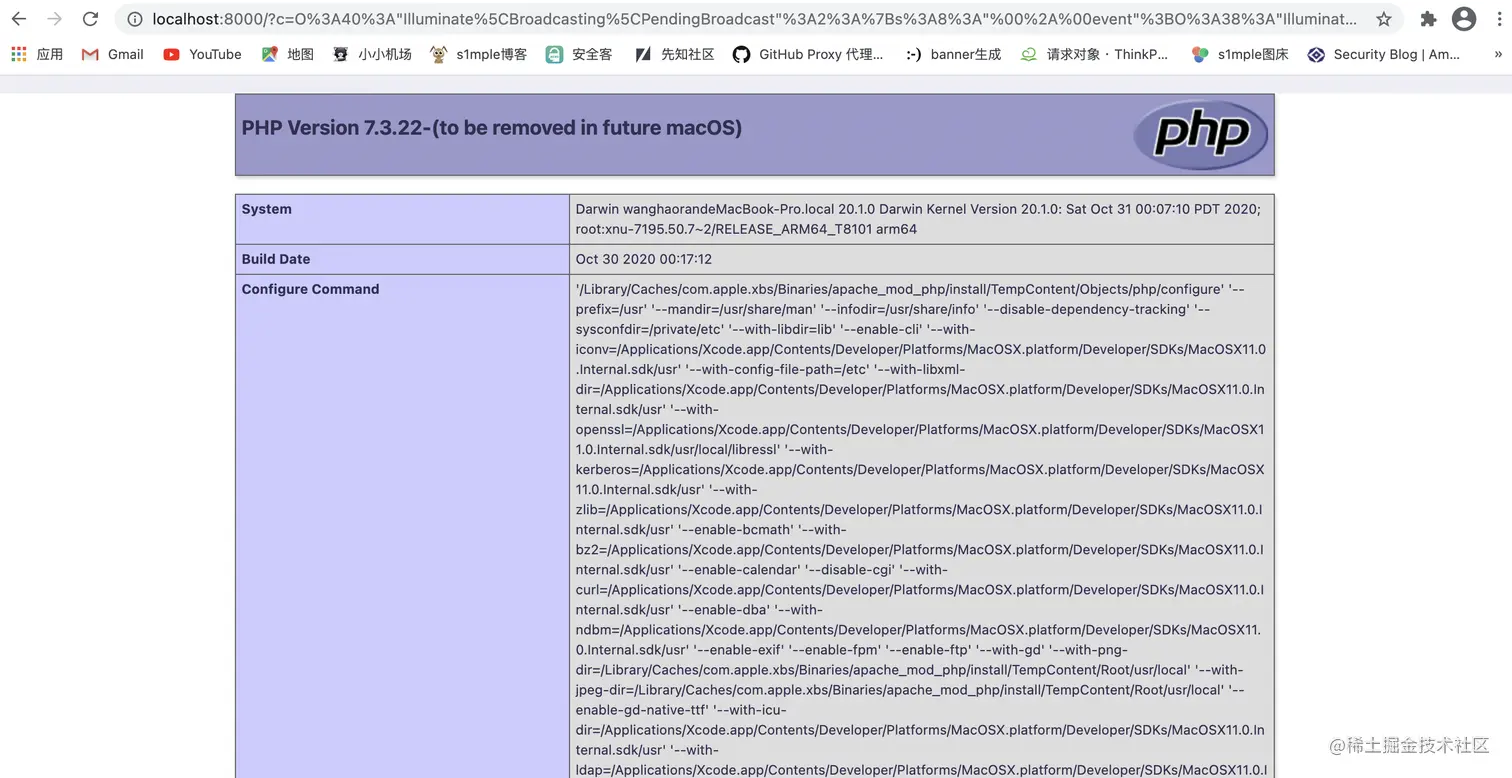Image resolution: width=1512 pixels, height=778 pixels.
Task: Open the GitHub Proxy bookmark
Action: [x=808, y=54]
